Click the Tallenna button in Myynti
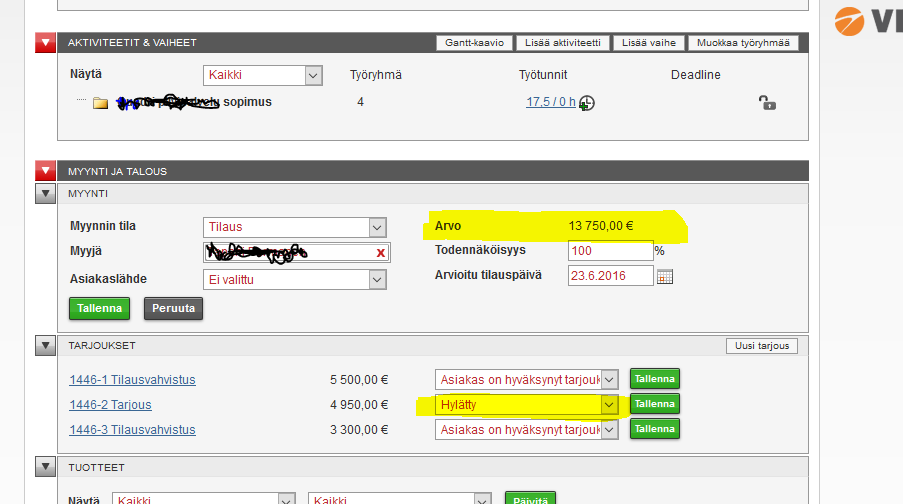The height and width of the screenshot is (504, 903). tap(100, 308)
